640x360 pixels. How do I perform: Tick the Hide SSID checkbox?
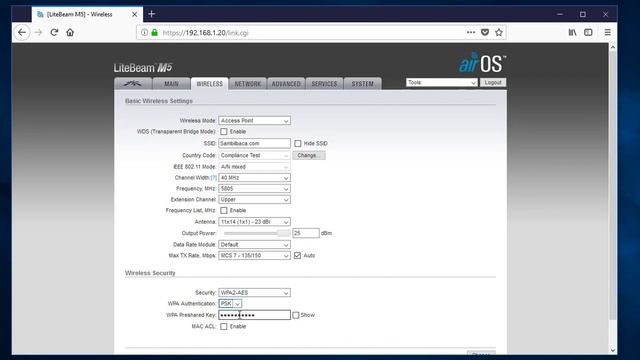tap(298, 143)
